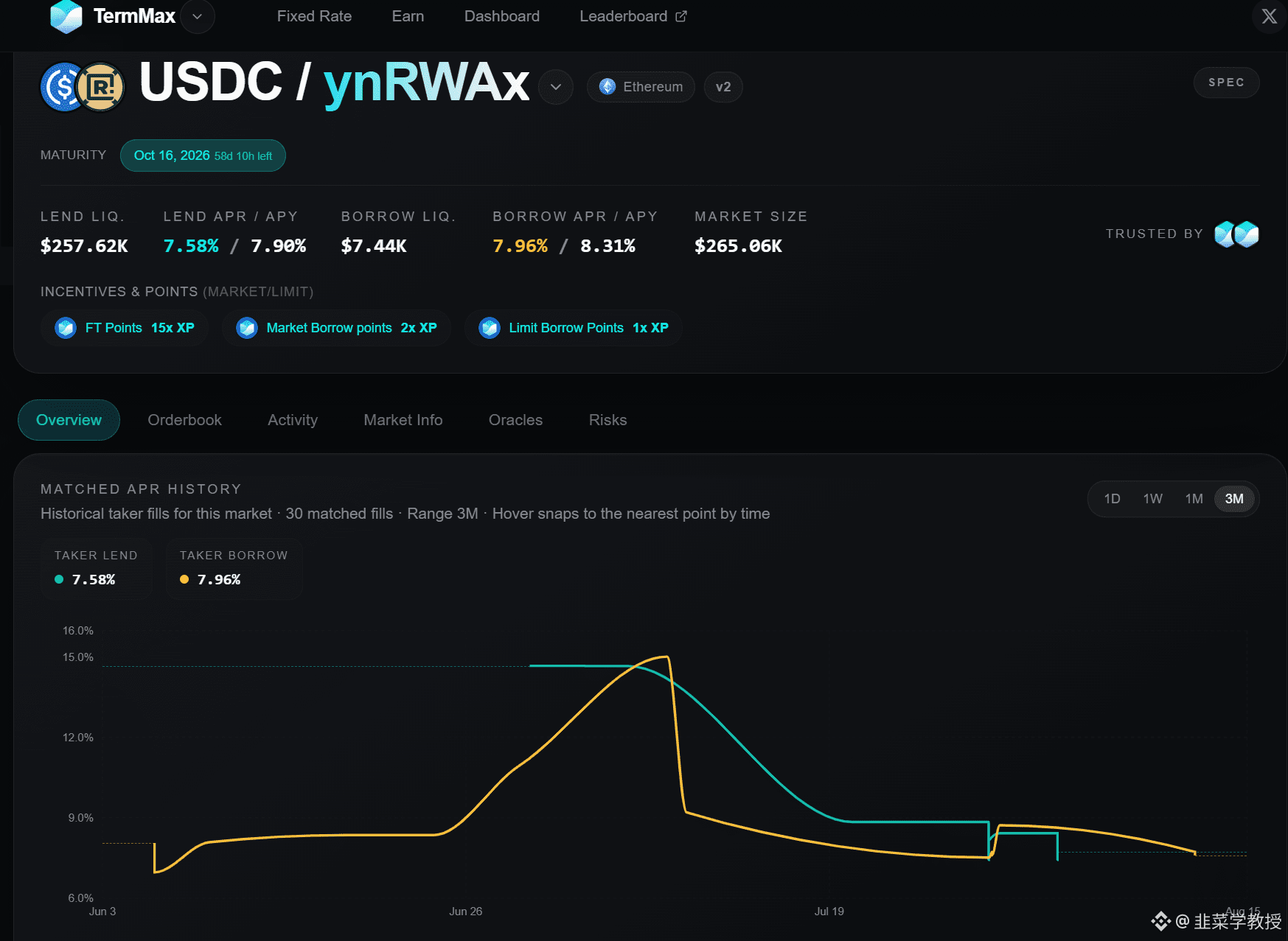The height and width of the screenshot is (941, 1288).
Task: Open the Fixed Rate menu
Action: click(x=314, y=16)
